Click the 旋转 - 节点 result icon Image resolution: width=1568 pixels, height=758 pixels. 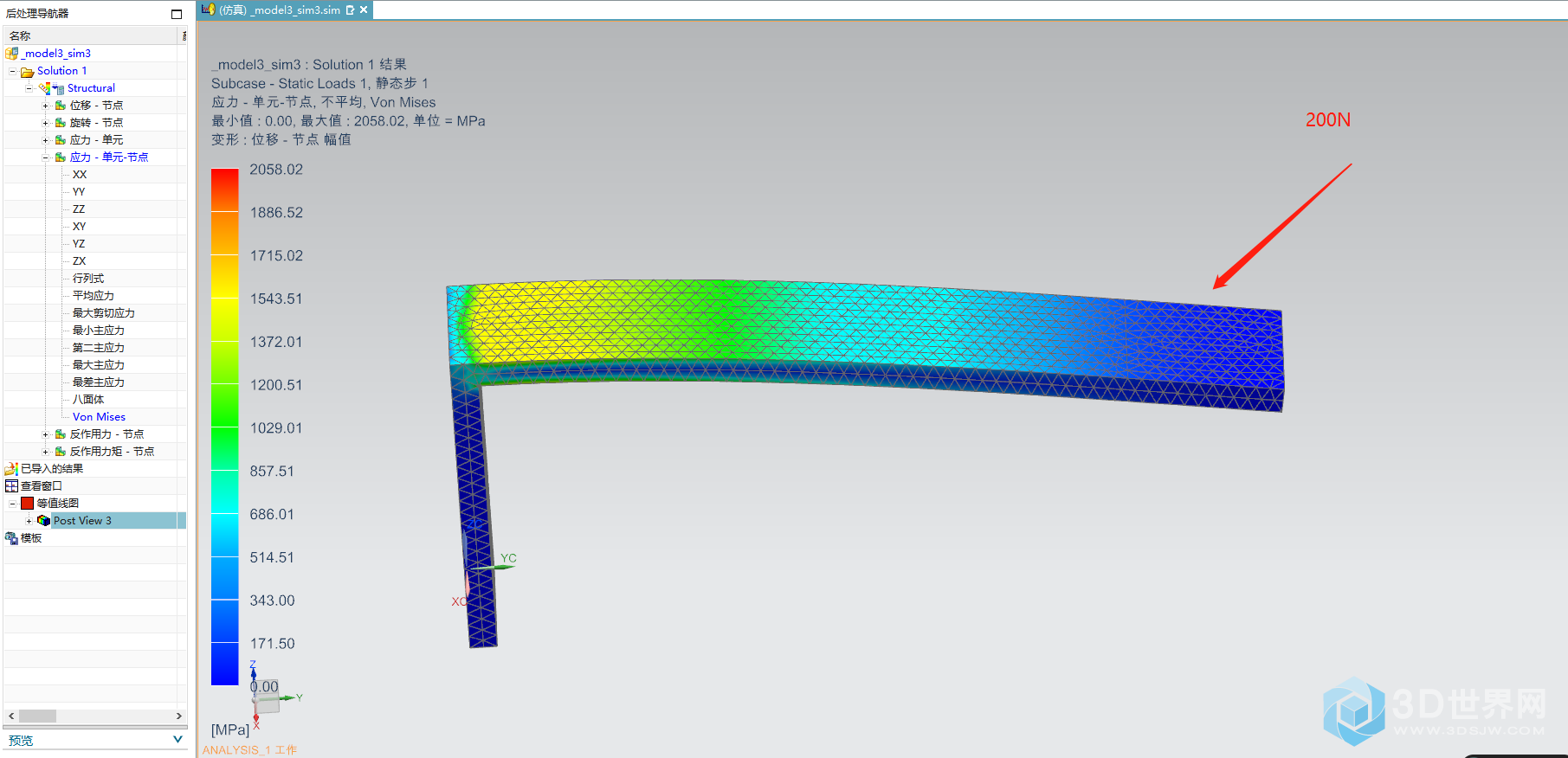click(x=61, y=123)
